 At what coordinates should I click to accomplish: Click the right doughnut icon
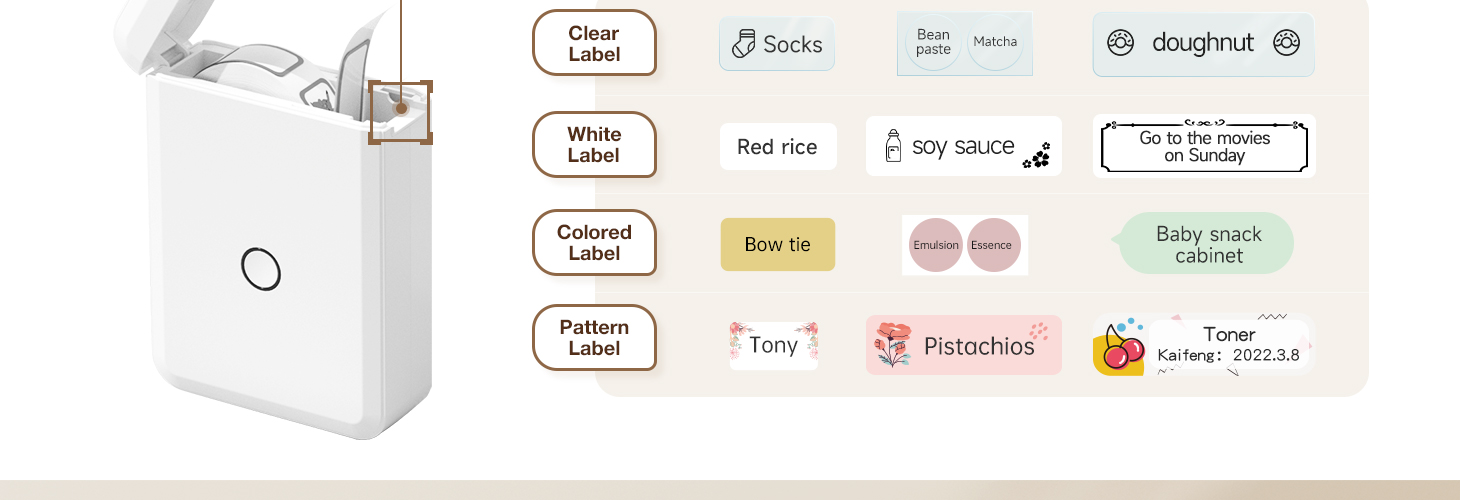tap(1286, 43)
